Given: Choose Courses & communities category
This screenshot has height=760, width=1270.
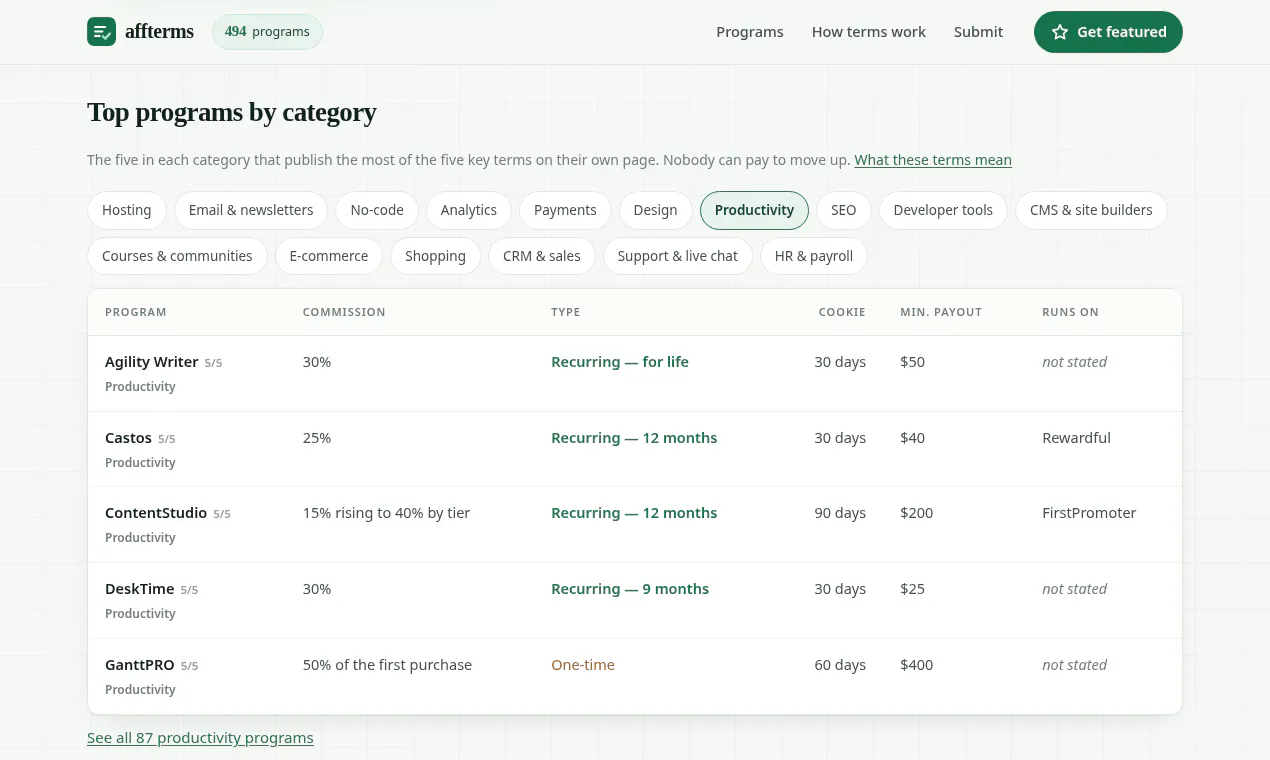Looking at the screenshot, I should [177, 256].
